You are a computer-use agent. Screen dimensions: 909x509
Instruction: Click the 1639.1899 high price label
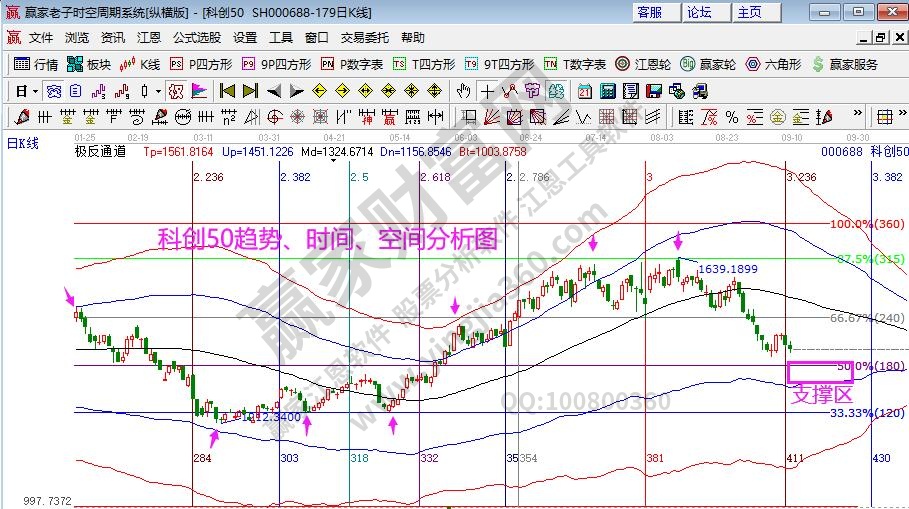coord(728,268)
